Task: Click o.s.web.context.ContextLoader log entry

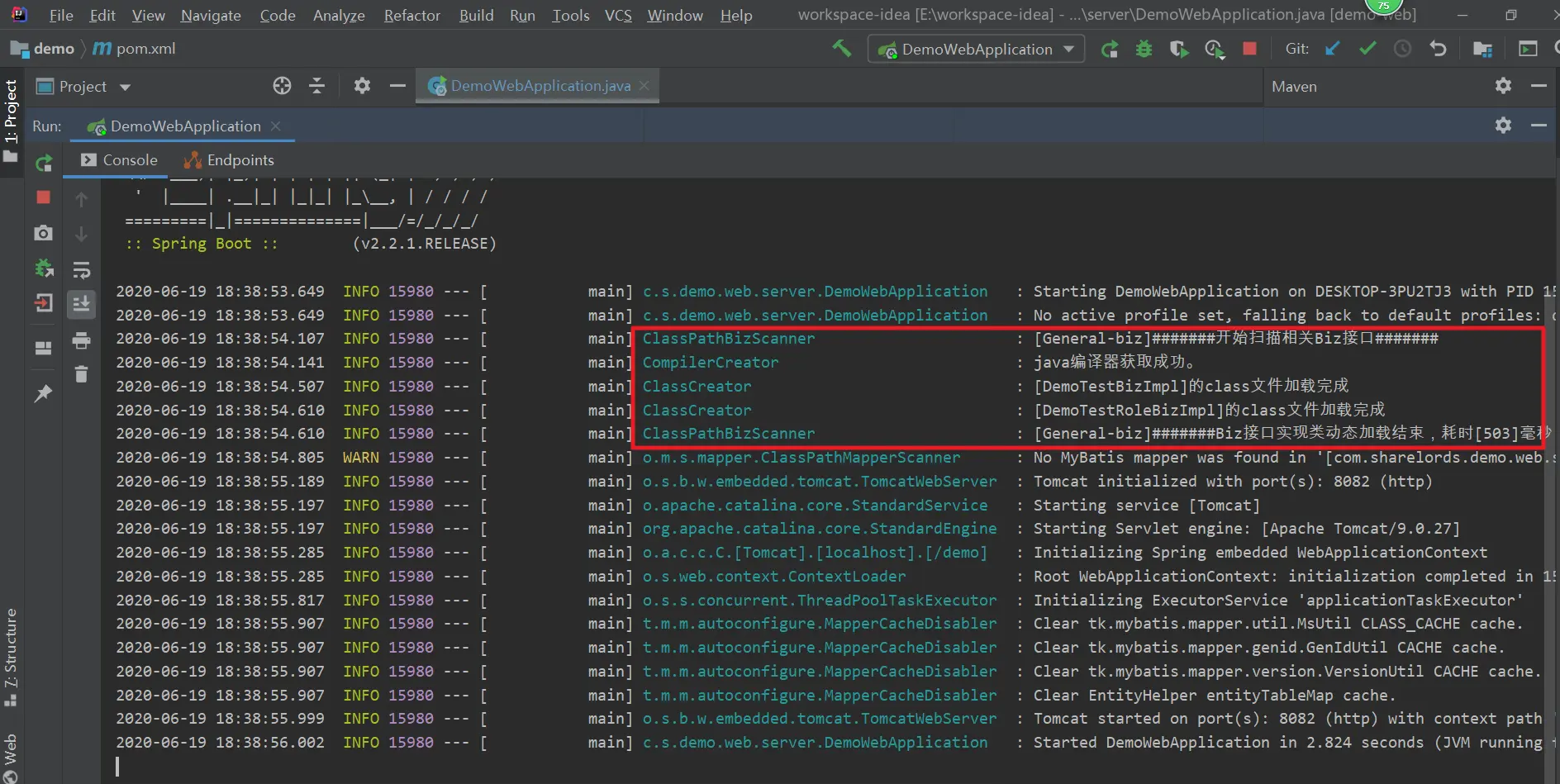Action: point(774,576)
